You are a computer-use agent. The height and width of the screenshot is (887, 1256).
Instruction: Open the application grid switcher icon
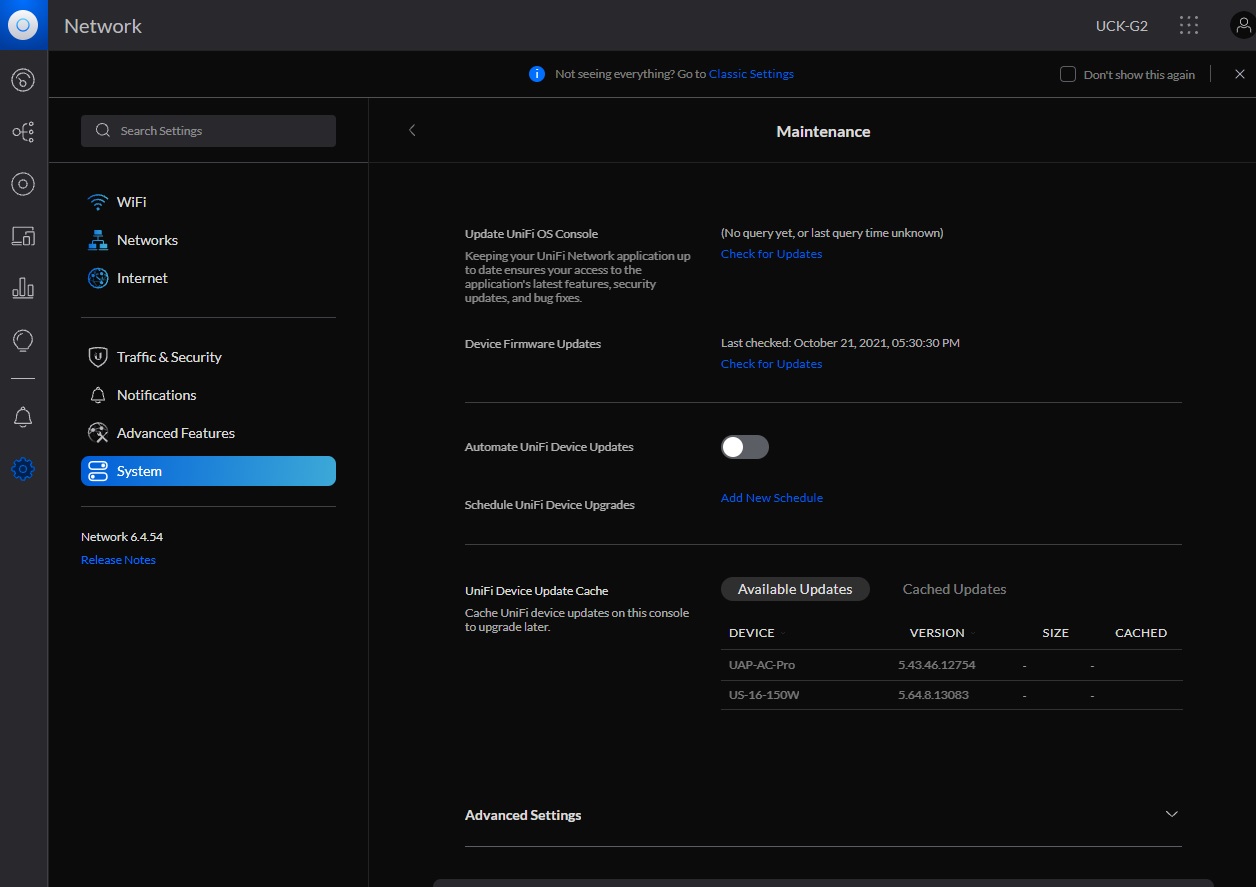[x=1189, y=25]
